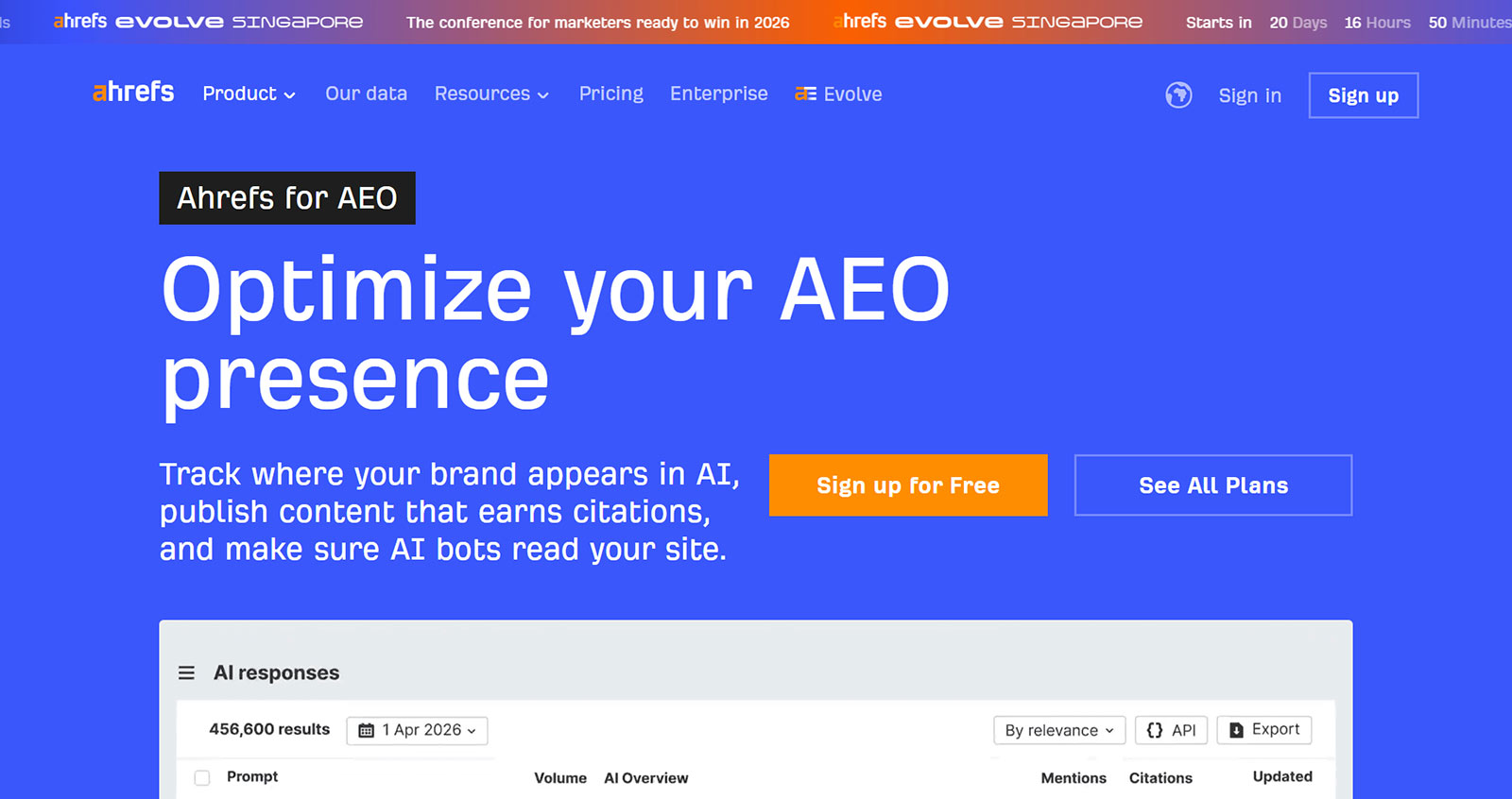1512x799 pixels.
Task: Click the Sign up for Free button
Action: pyautogui.click(x=907, y=485)
